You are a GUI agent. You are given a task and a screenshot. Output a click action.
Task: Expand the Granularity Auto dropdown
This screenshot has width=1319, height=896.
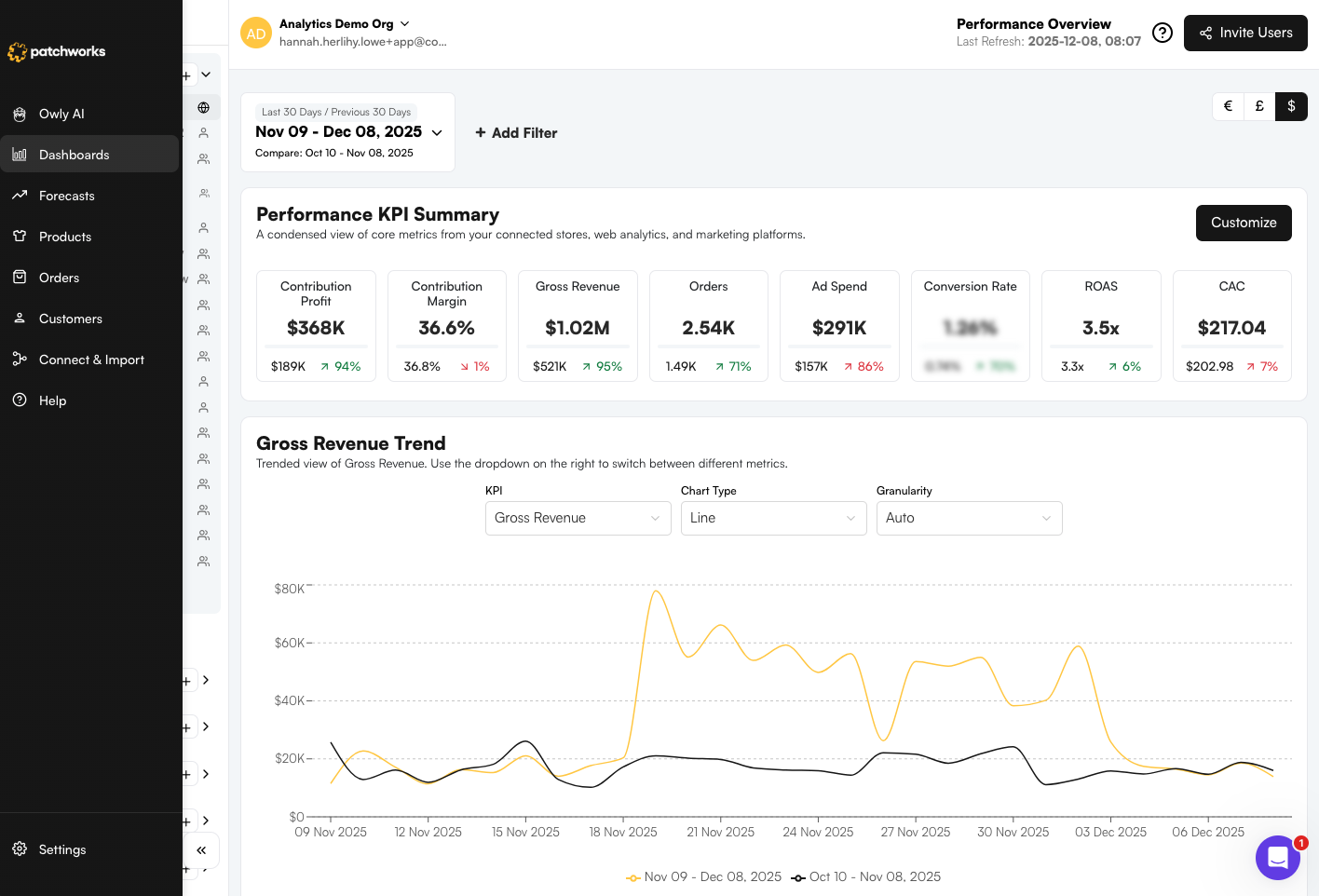click(969, 518)
